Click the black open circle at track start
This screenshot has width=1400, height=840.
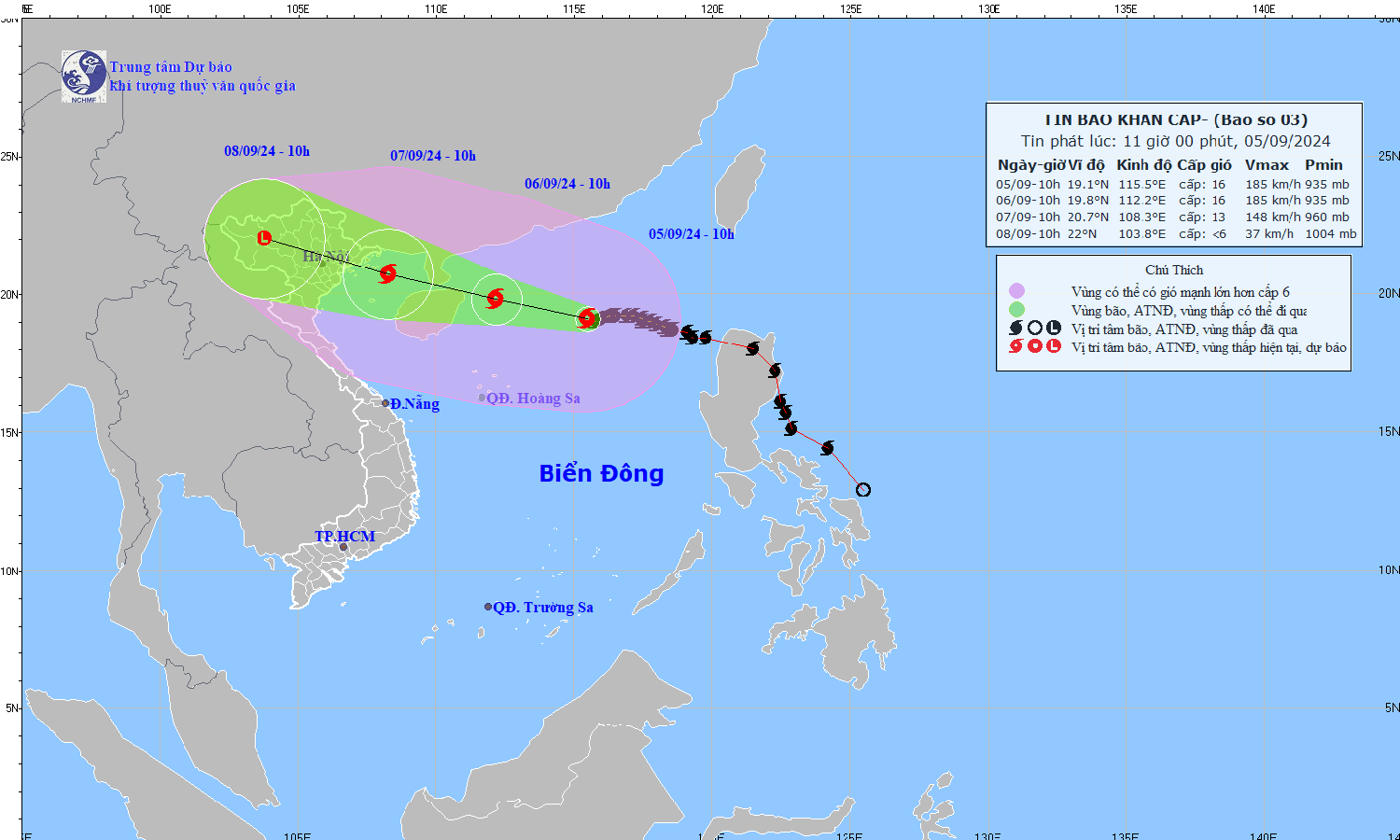pyautogui.click(x=863, y=490)
